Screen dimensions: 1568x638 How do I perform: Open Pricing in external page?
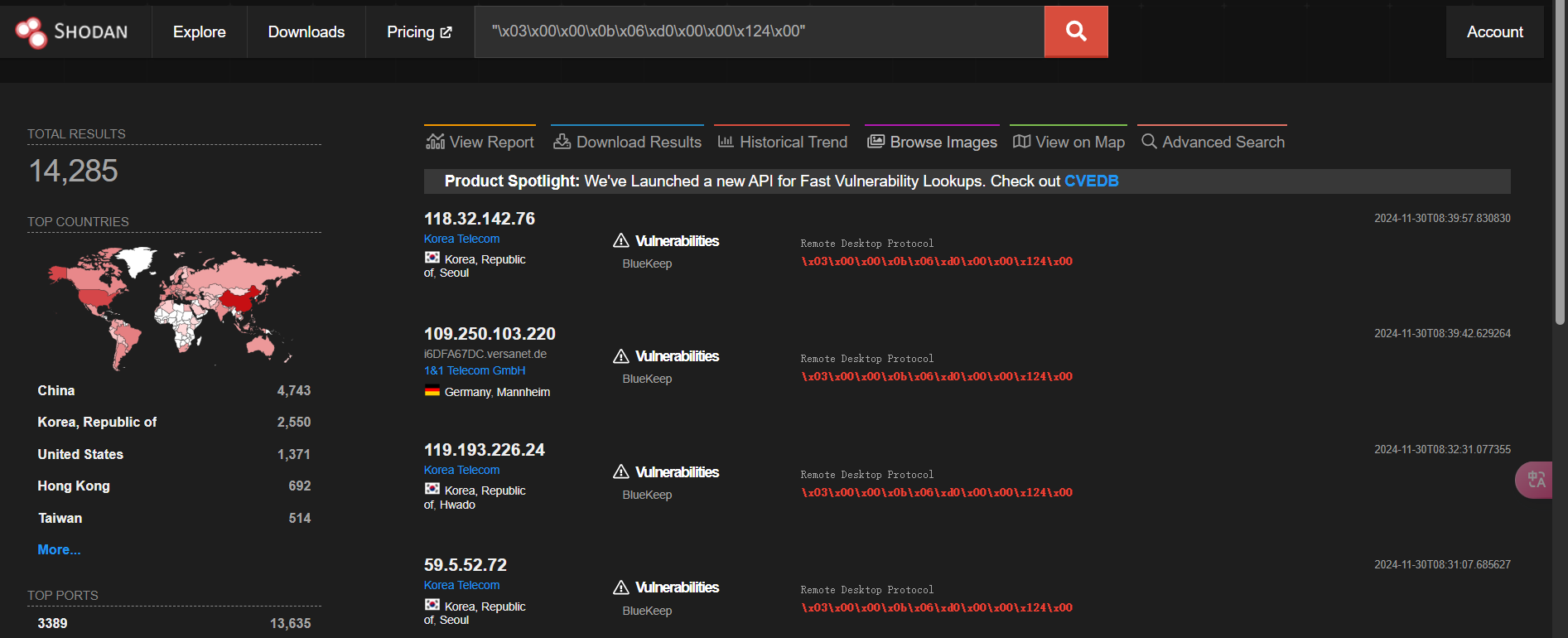pos(419,31)
